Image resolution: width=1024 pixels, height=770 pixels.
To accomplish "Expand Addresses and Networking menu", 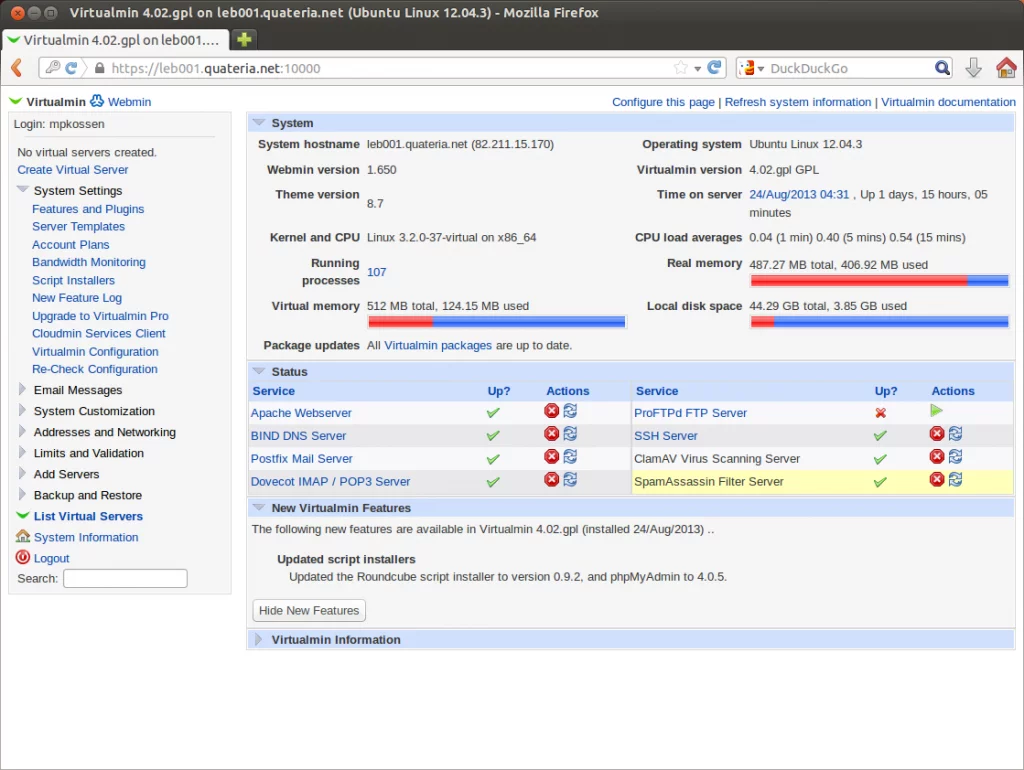I will [22, 431].
